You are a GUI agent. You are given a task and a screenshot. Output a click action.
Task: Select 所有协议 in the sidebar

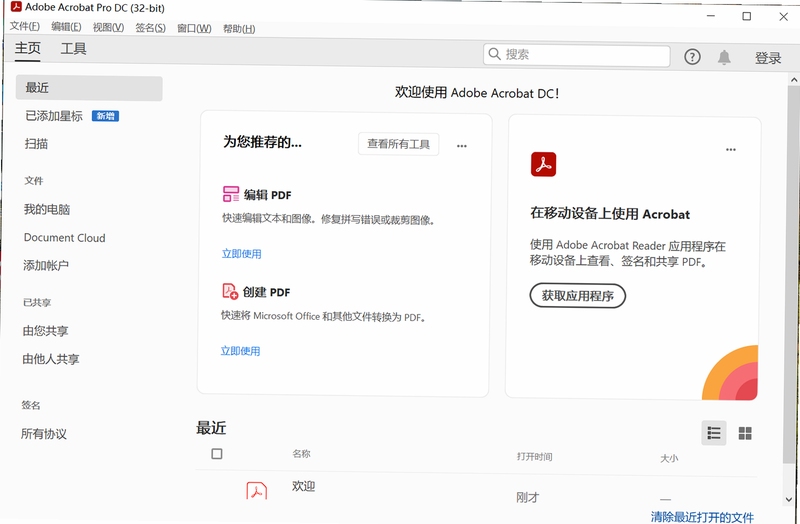(43, 434)
